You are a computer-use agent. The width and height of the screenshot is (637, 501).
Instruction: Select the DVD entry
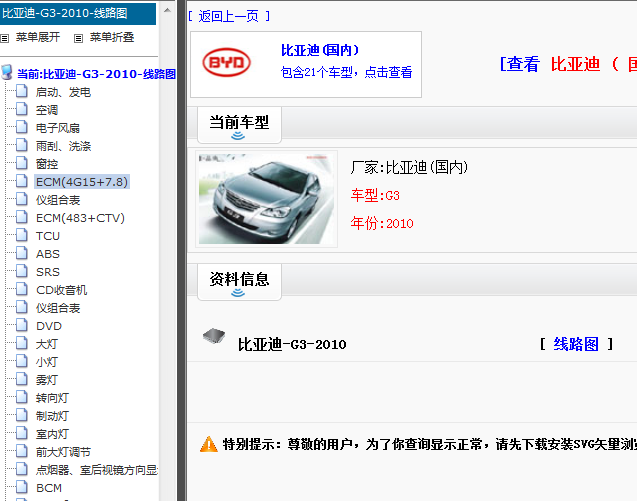pyautogui.click(x=49, y=326)
